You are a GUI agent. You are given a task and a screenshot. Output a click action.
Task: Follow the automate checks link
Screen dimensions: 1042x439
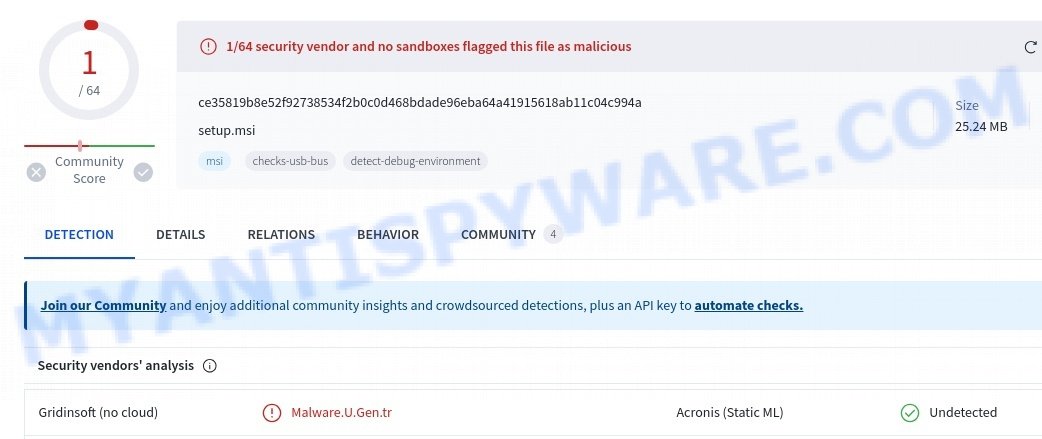(749, 306)
